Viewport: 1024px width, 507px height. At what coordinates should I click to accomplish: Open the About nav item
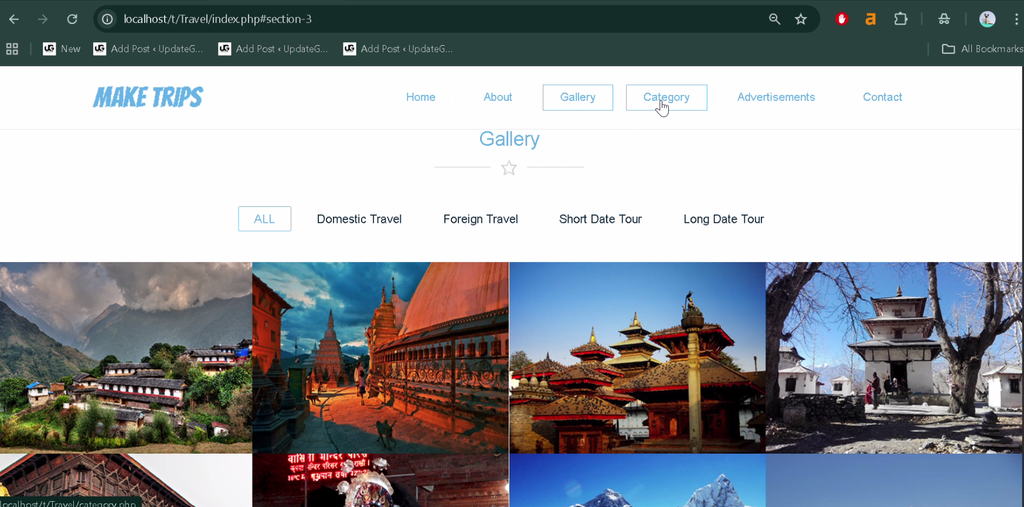point(498,97)
